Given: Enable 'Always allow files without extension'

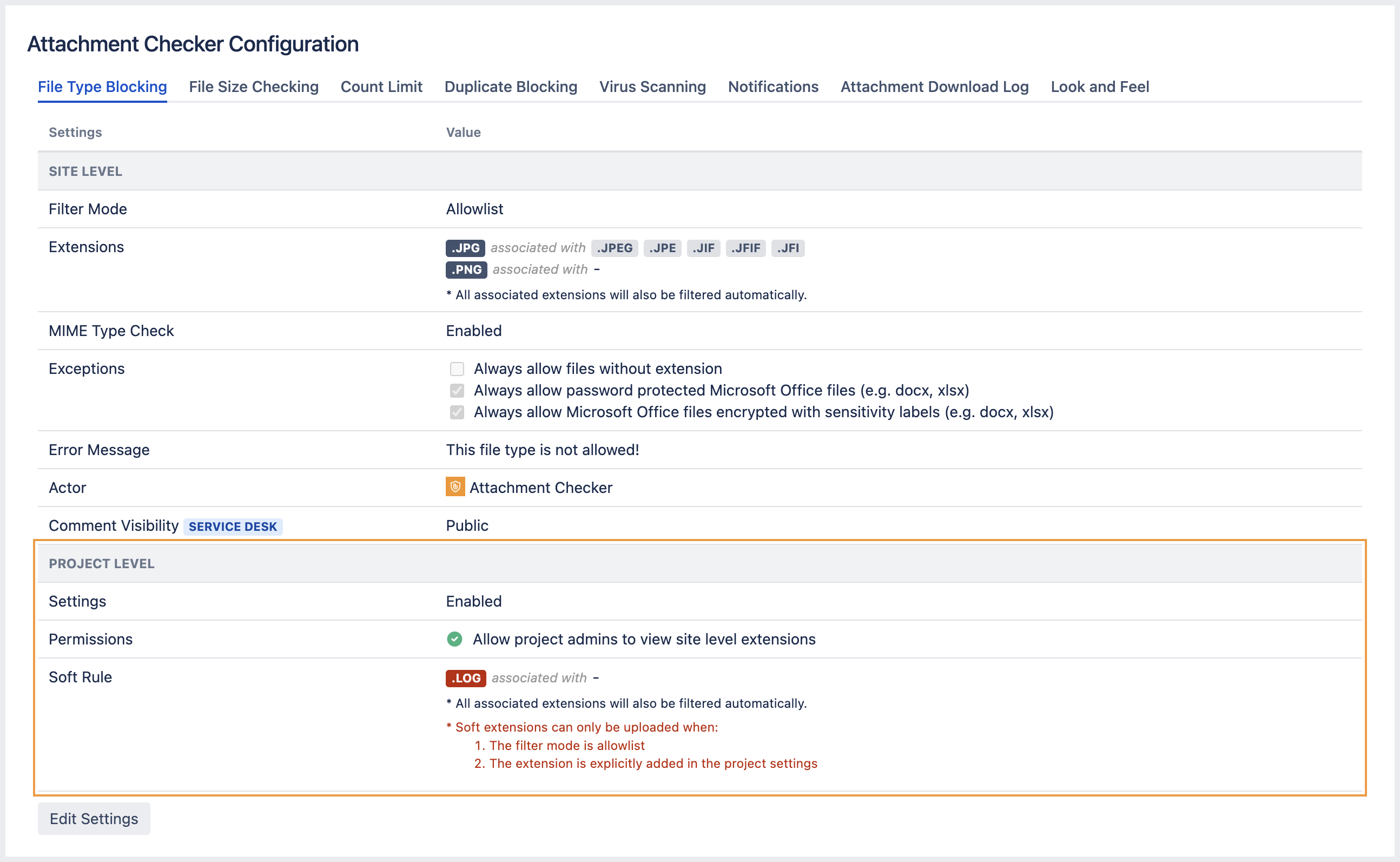Looking at the screenshot, I should point(457,369).
